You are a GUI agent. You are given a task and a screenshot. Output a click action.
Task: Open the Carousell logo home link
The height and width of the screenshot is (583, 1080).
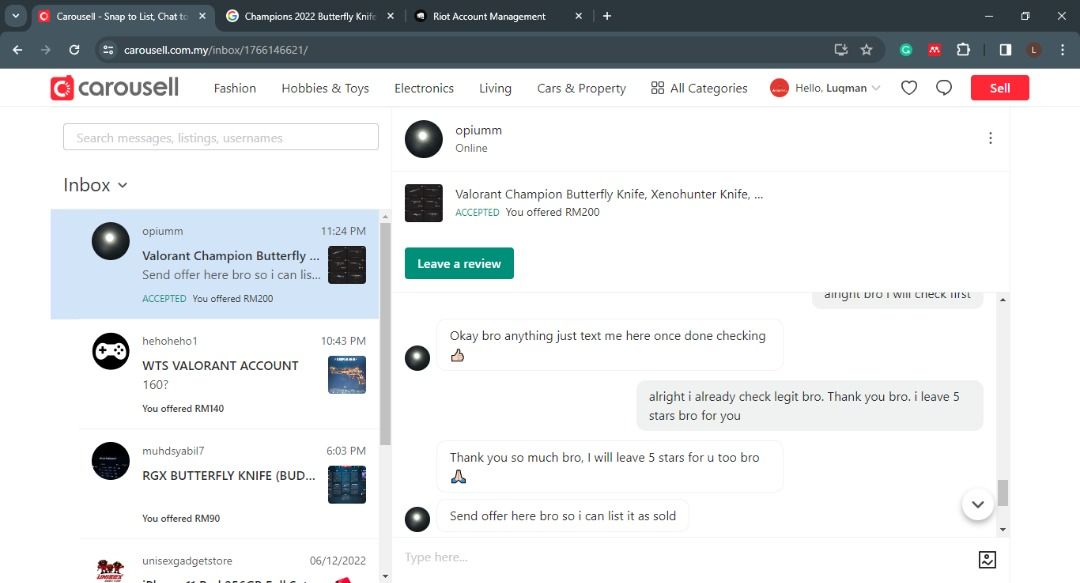[114, 88]
